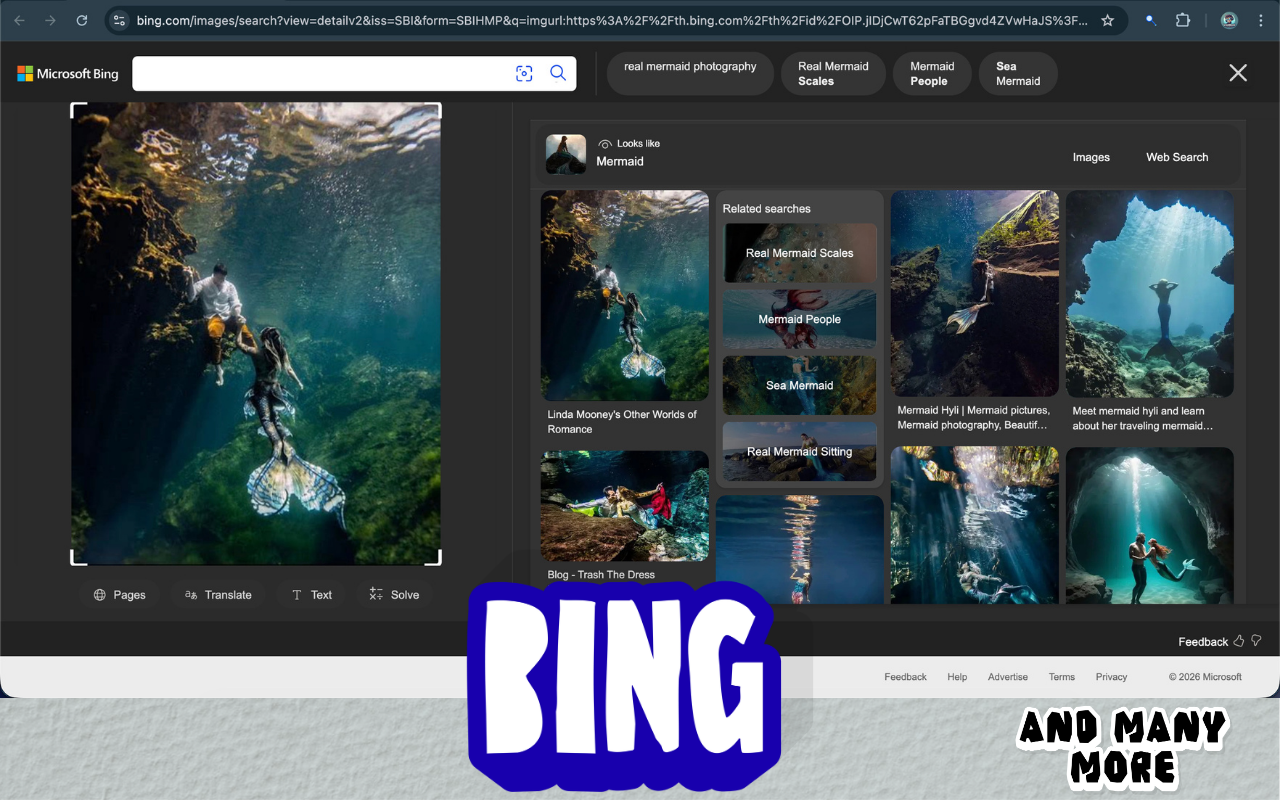Select the Translate tool
This screenshot has width=1280, height=800.
point(218,594)
